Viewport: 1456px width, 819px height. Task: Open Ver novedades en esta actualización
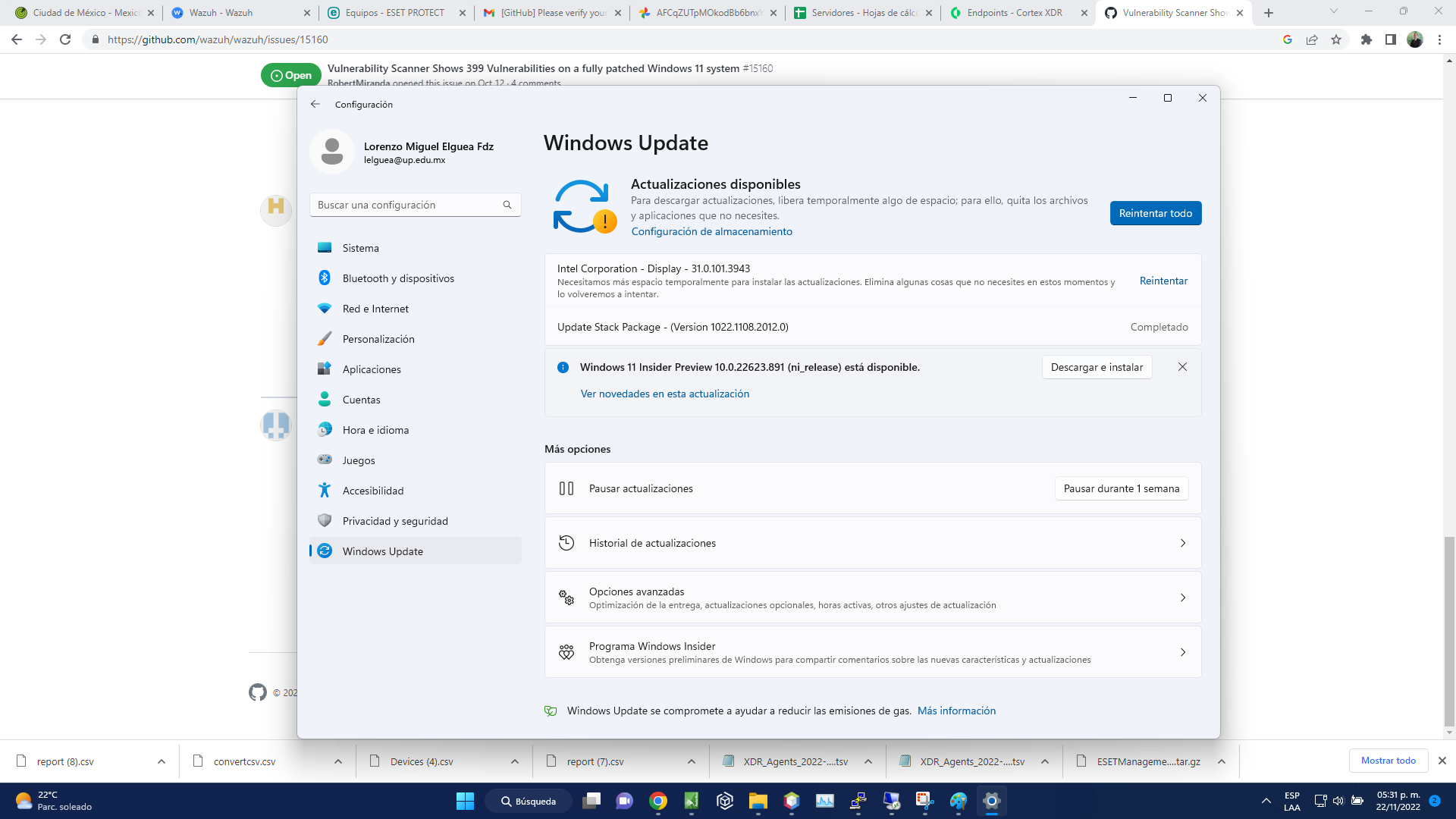[664, 394]
